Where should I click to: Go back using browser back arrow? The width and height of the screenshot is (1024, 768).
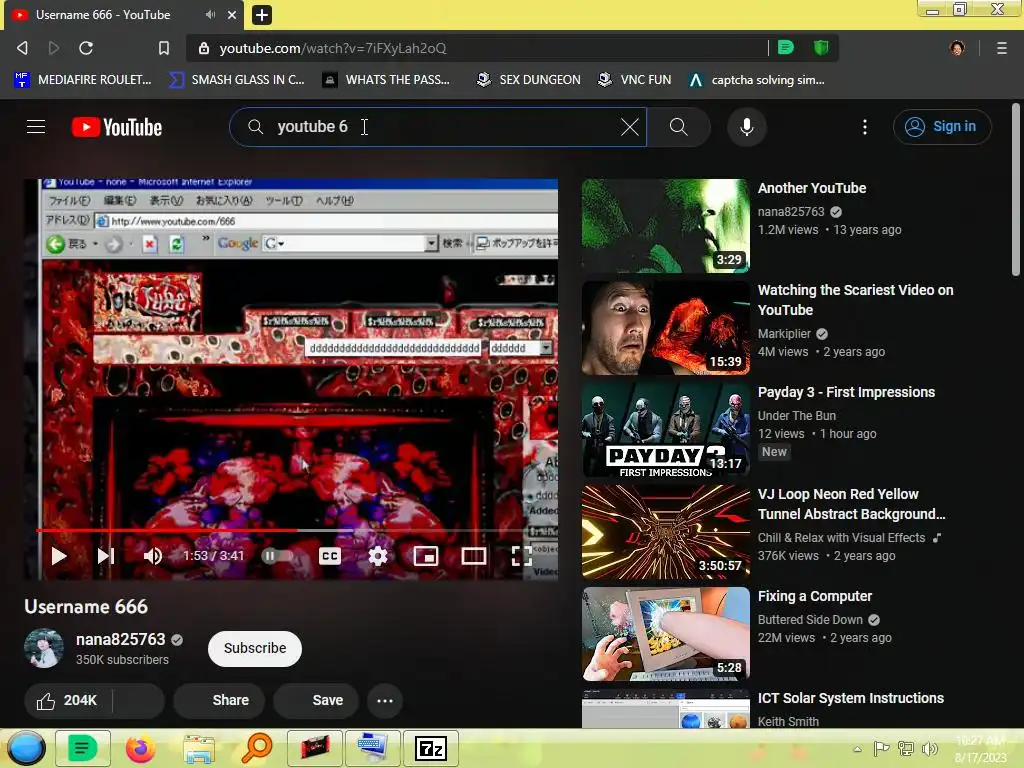22,48
